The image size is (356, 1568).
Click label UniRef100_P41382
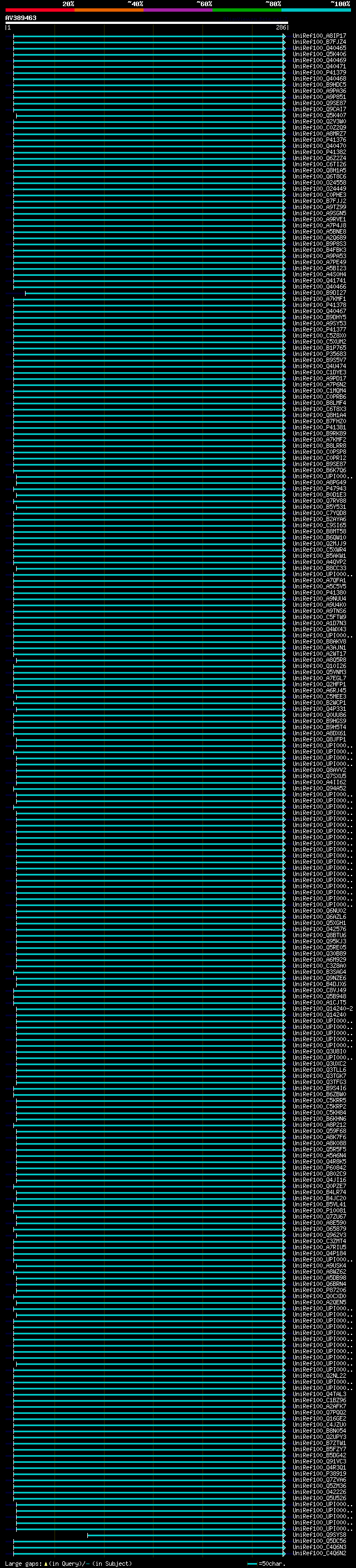click(x=319, y=152)
